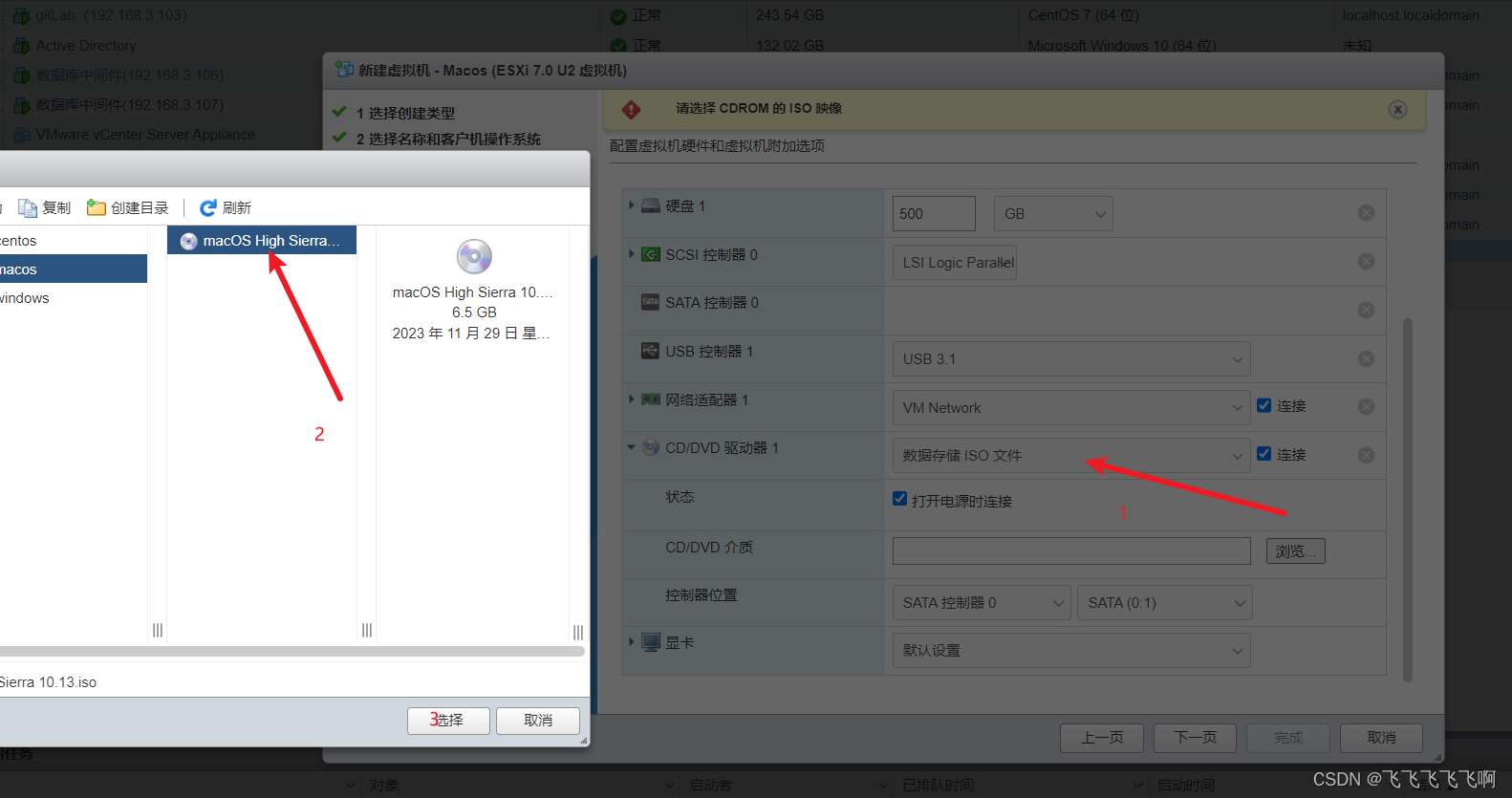The width and height of the screenshot is (1512, 798).
Task: Click the Select (选择) button
Action: pyautogui.click(x=448, y=721)
